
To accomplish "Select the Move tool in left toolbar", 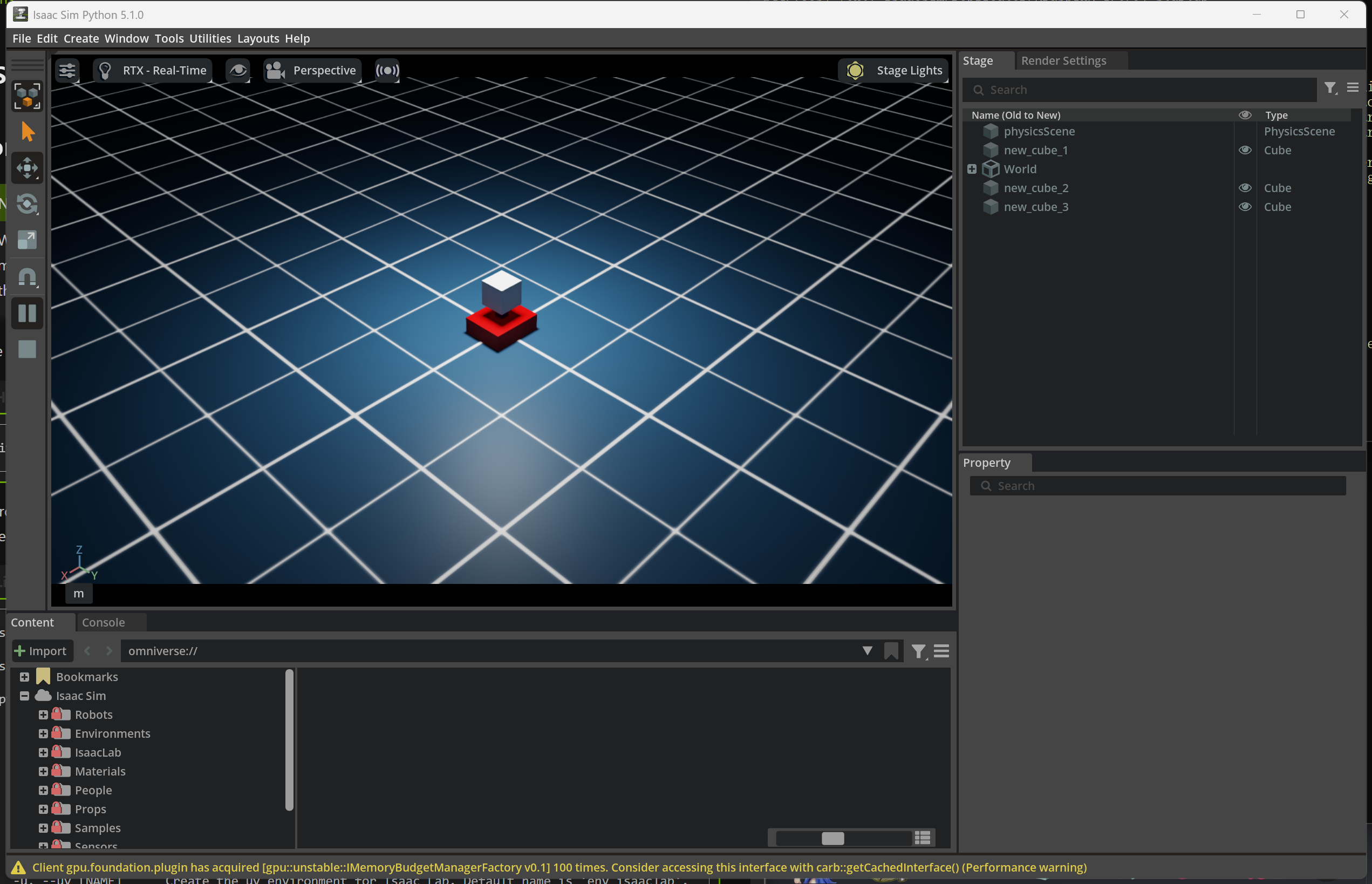I will point(27,168).
